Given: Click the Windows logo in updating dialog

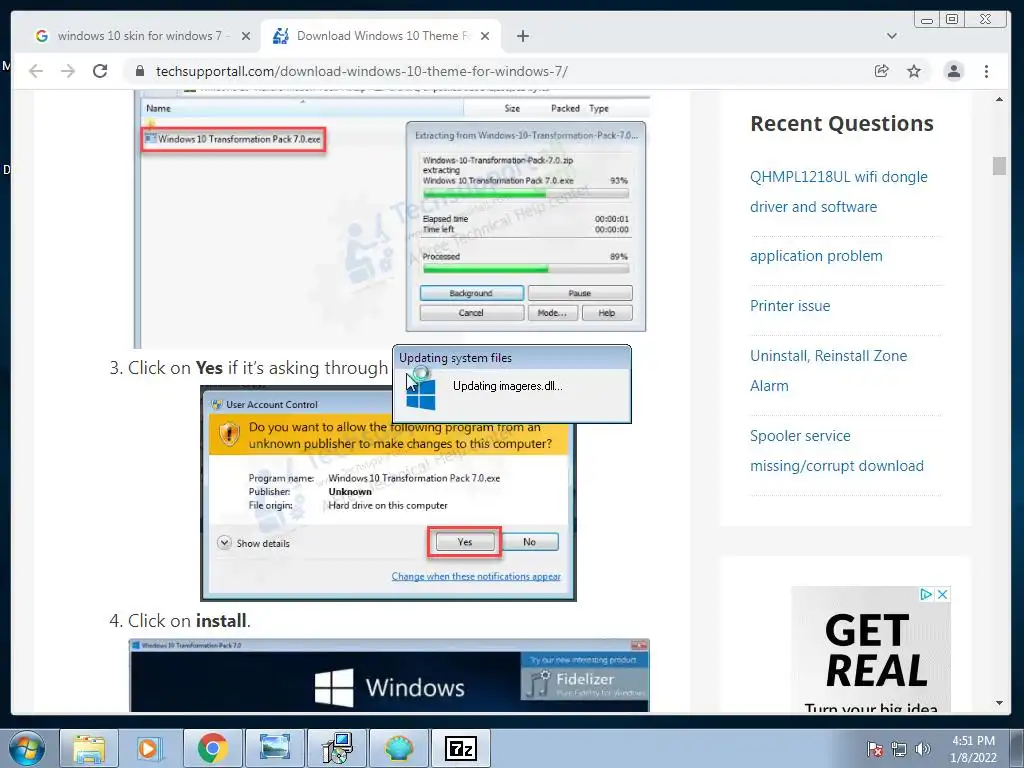Looking at the screenshot, I should (x=421, y=394).
